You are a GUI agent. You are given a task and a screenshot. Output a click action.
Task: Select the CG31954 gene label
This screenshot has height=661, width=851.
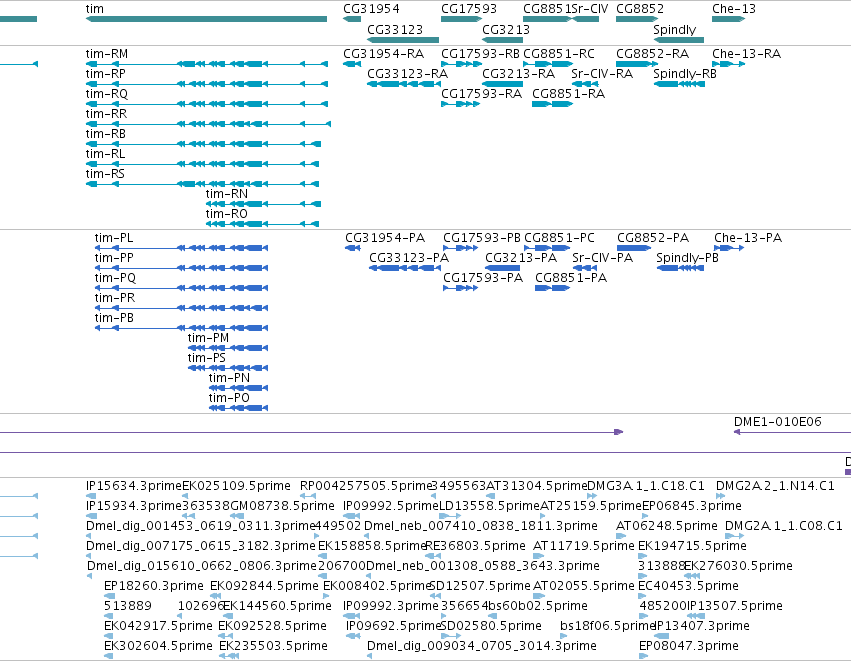pos(371,9)
